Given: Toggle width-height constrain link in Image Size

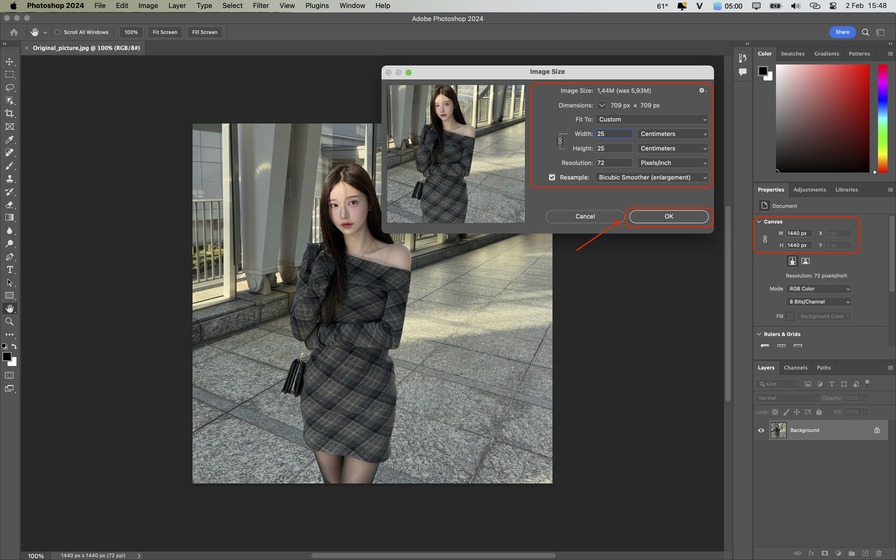Looking at the screenshot, I should (x=560, y=141).
